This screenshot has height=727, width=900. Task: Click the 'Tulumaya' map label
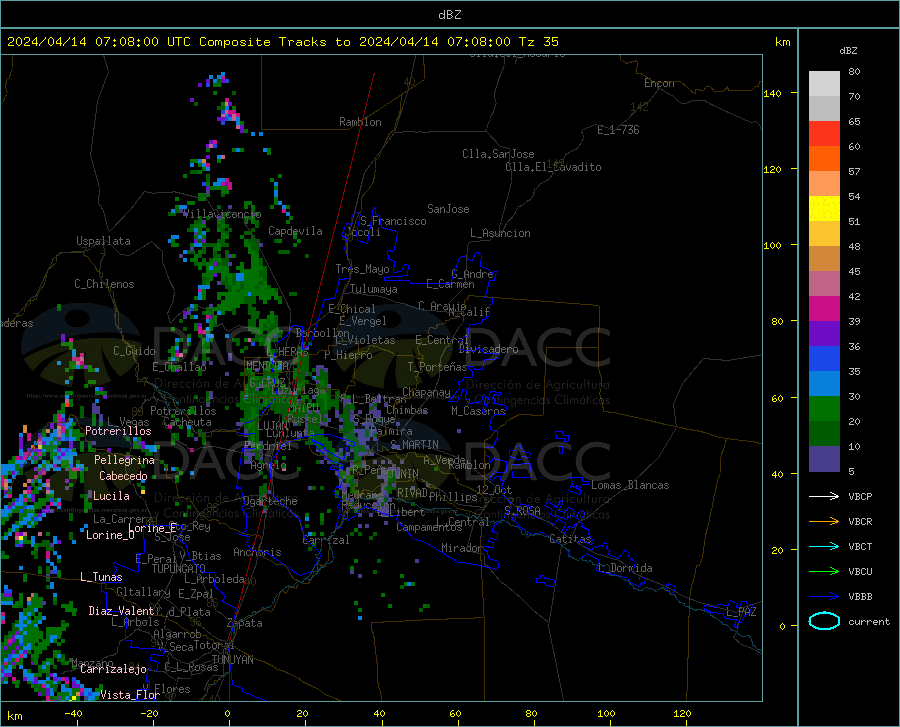click(374, 289)
